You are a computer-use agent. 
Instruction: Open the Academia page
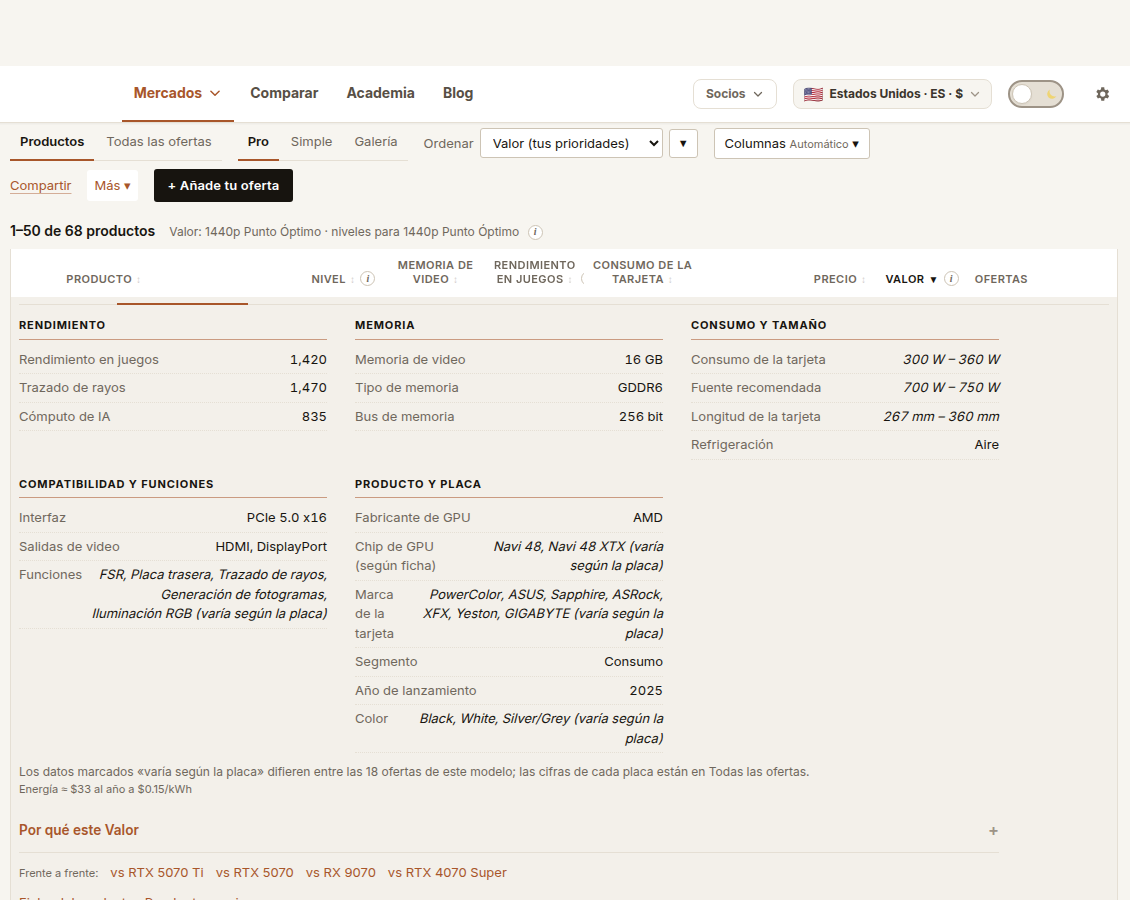[381, 93]
